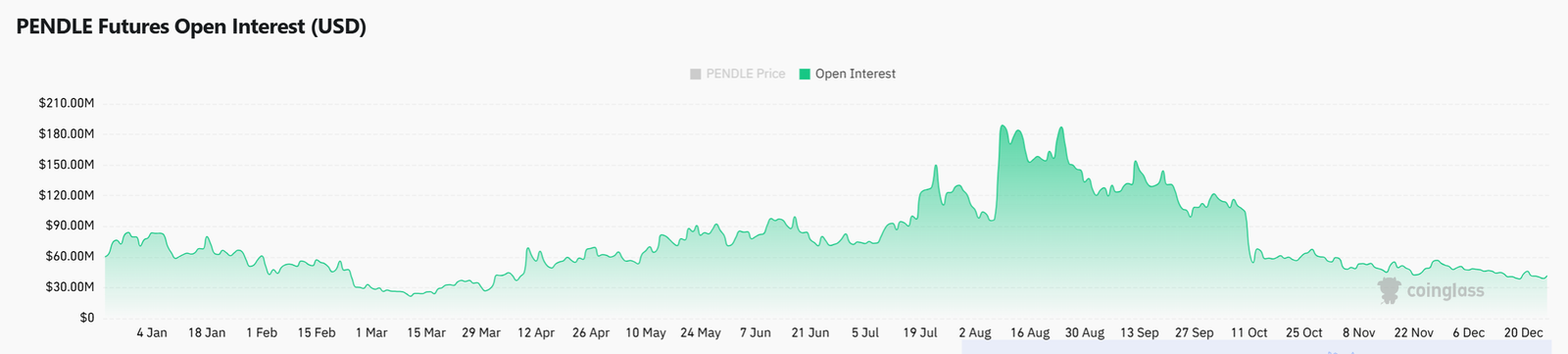1568x354 pixels.
Task: Click the gray PENDLE Price legend swatch
Action: point(696,74)
